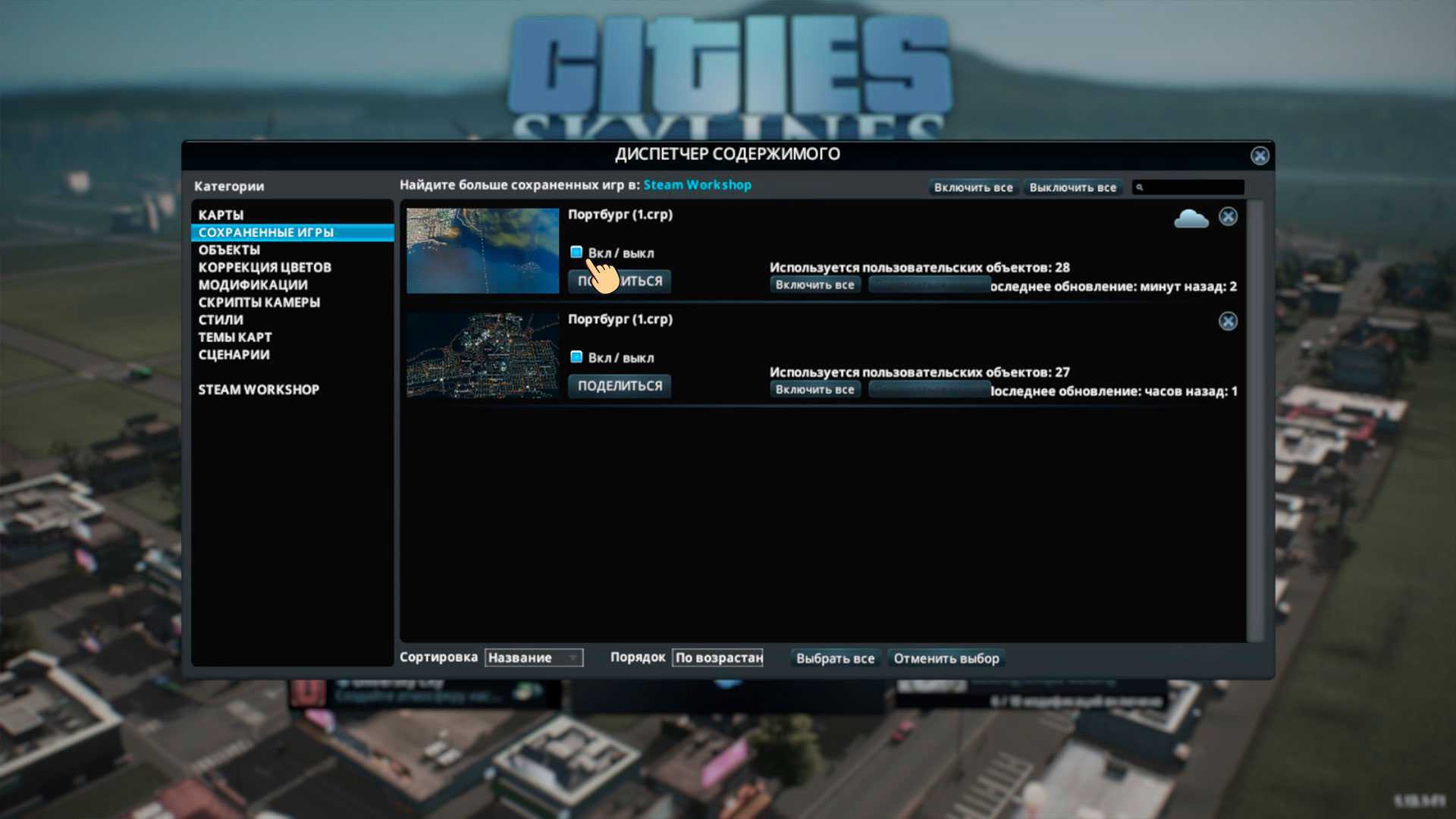The height and width of the screenshot is (819, 1456).
Task: Open the Steam Workshop link
Action: [x=697, y=185]
